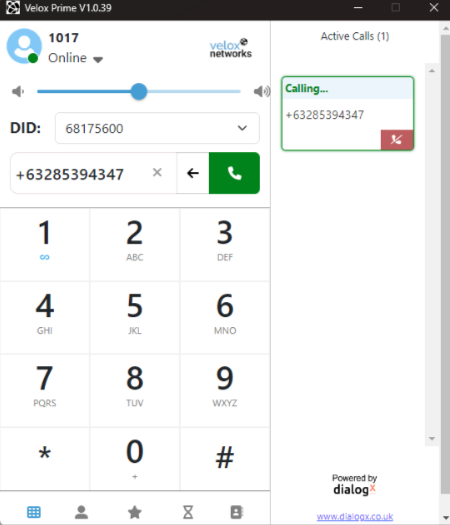Screen dimensions: 450x525
Task: Open the call history hourglass icon
Action: pos(188,512)
